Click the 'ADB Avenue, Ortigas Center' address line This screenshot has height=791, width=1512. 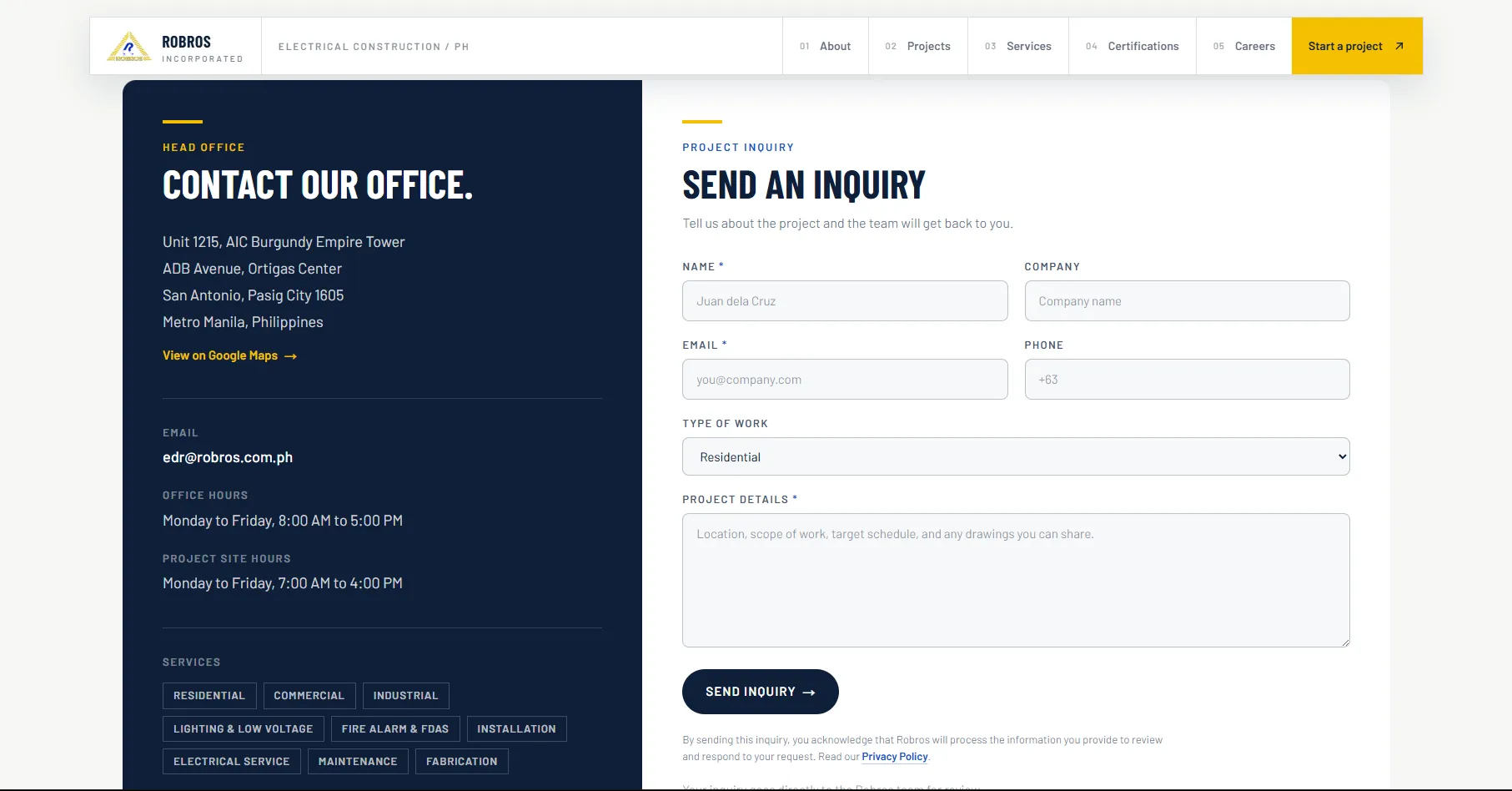[x=253, y=269]
